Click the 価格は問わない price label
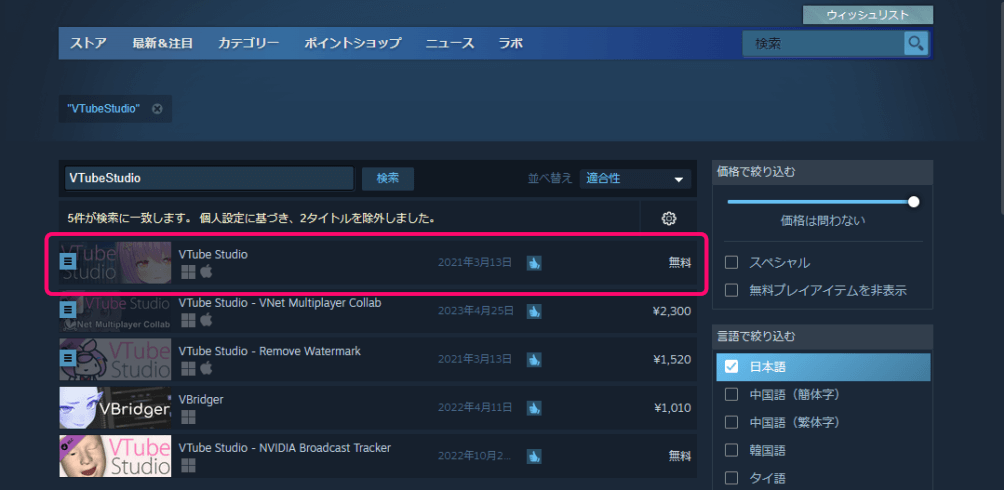The image size is (1004, 490). 822,221
